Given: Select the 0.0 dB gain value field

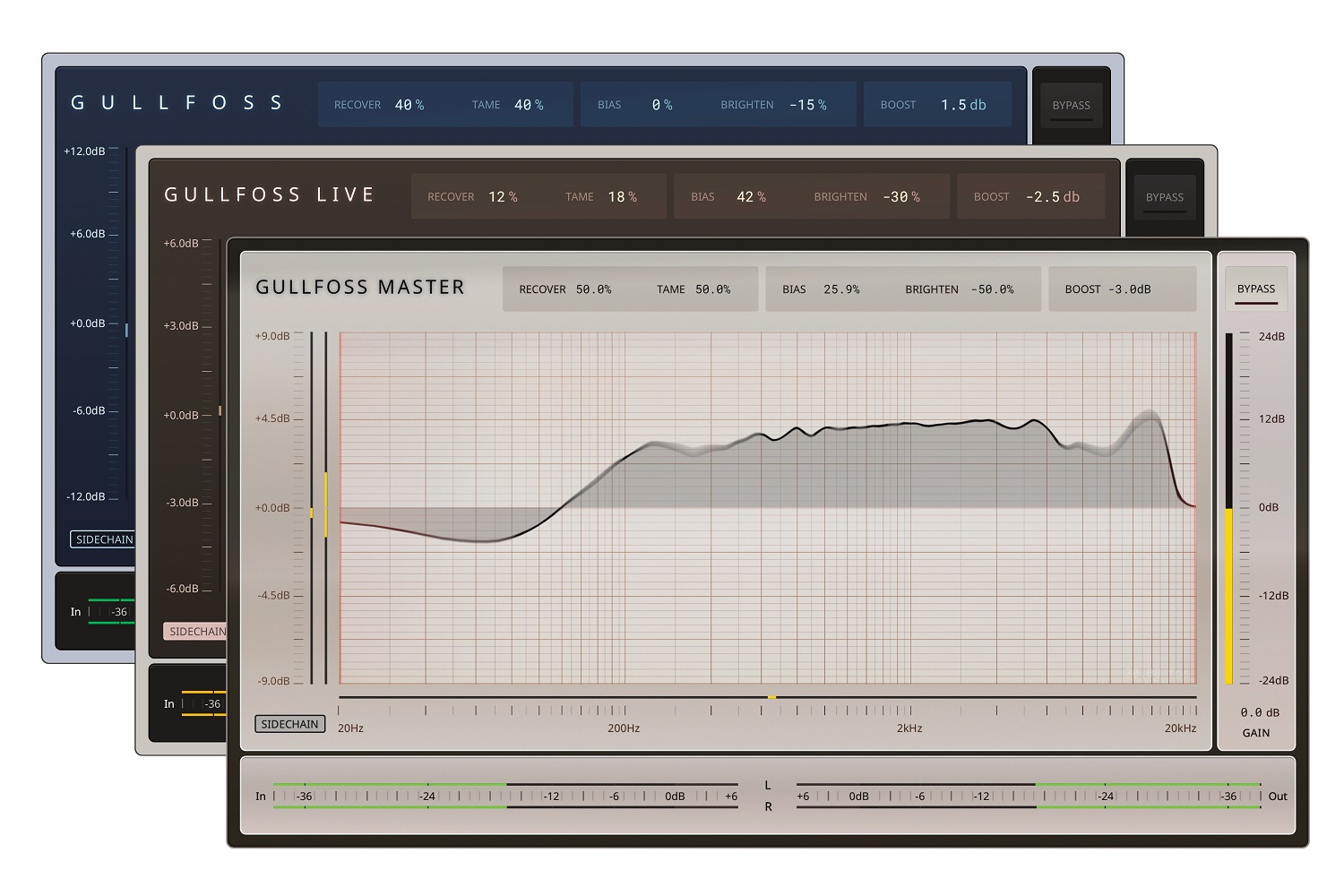Looking at the screenshot, I should coord(1259,712).
